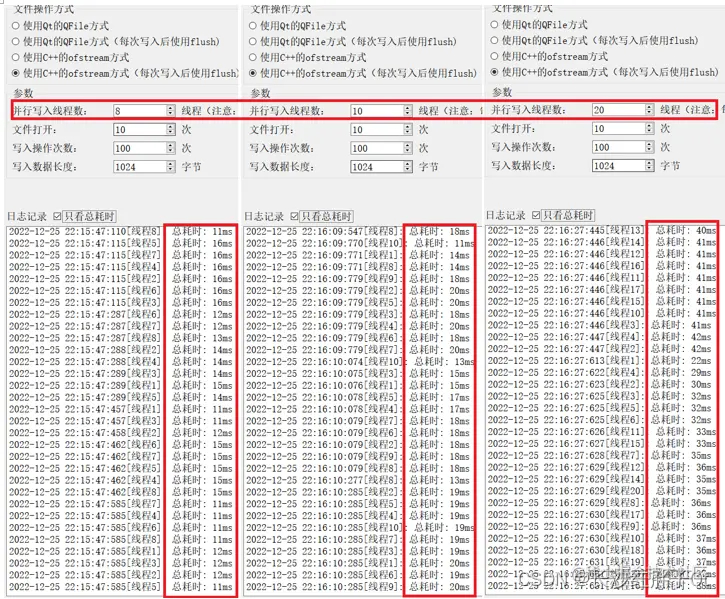This screenshot has height=599, width=725.
Task: Select log row 22:15:47:287[线程6]
Action: tap(121, 314)
